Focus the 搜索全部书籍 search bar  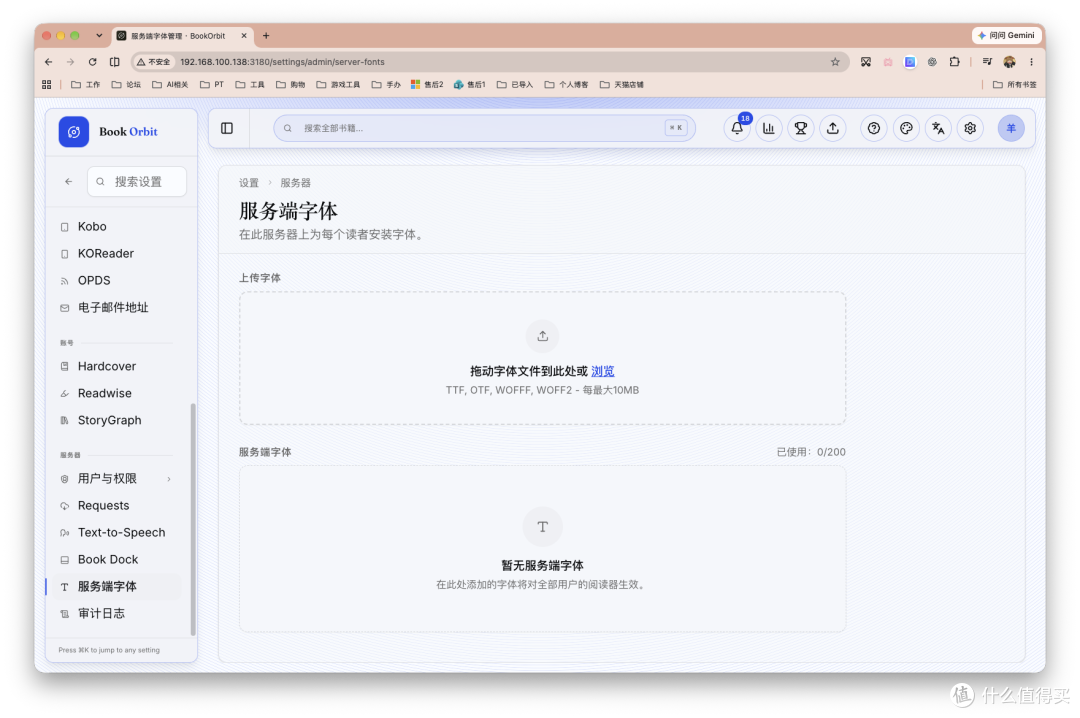pyautogui.click(x=484, y=128)
